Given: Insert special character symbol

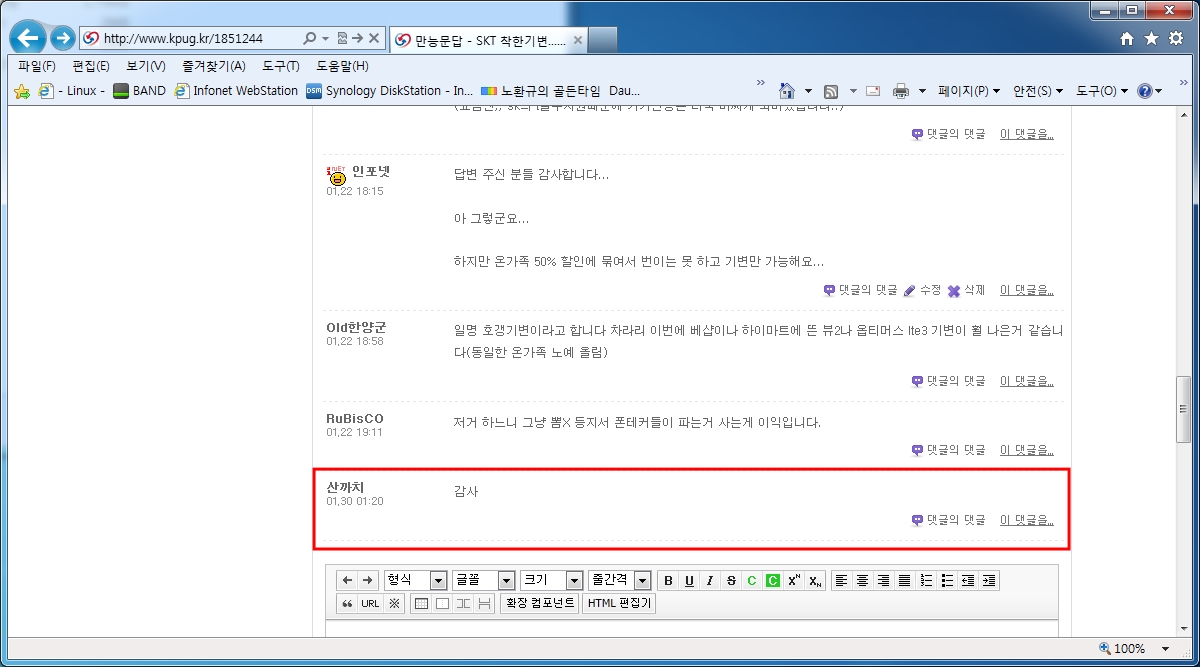Looking at the screenshot, I should click(394, 603).
